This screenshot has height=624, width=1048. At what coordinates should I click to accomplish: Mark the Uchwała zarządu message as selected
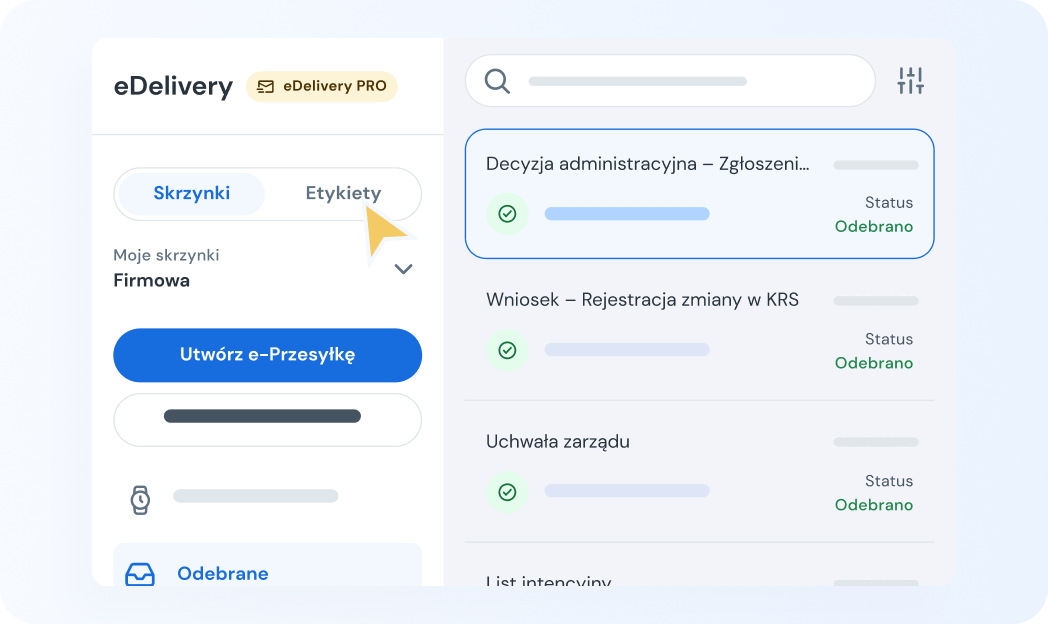699,470
